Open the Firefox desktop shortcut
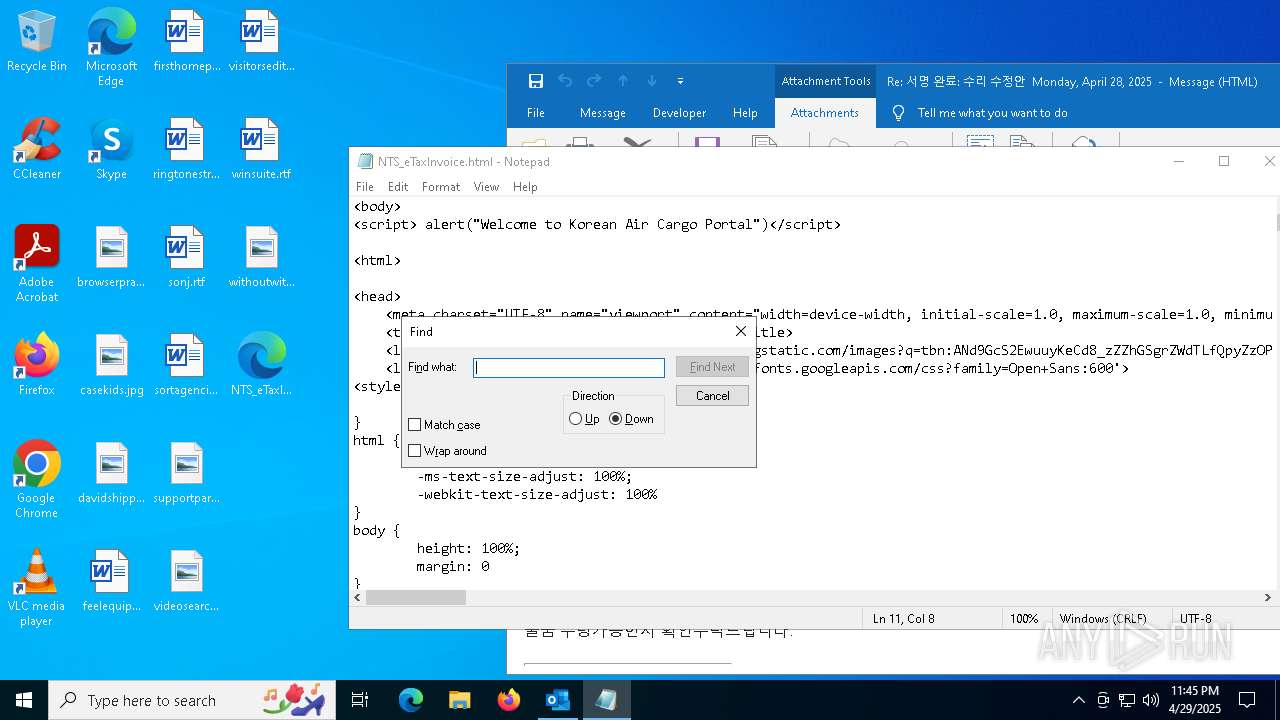The image size is (1280, 720). (37, 365)
